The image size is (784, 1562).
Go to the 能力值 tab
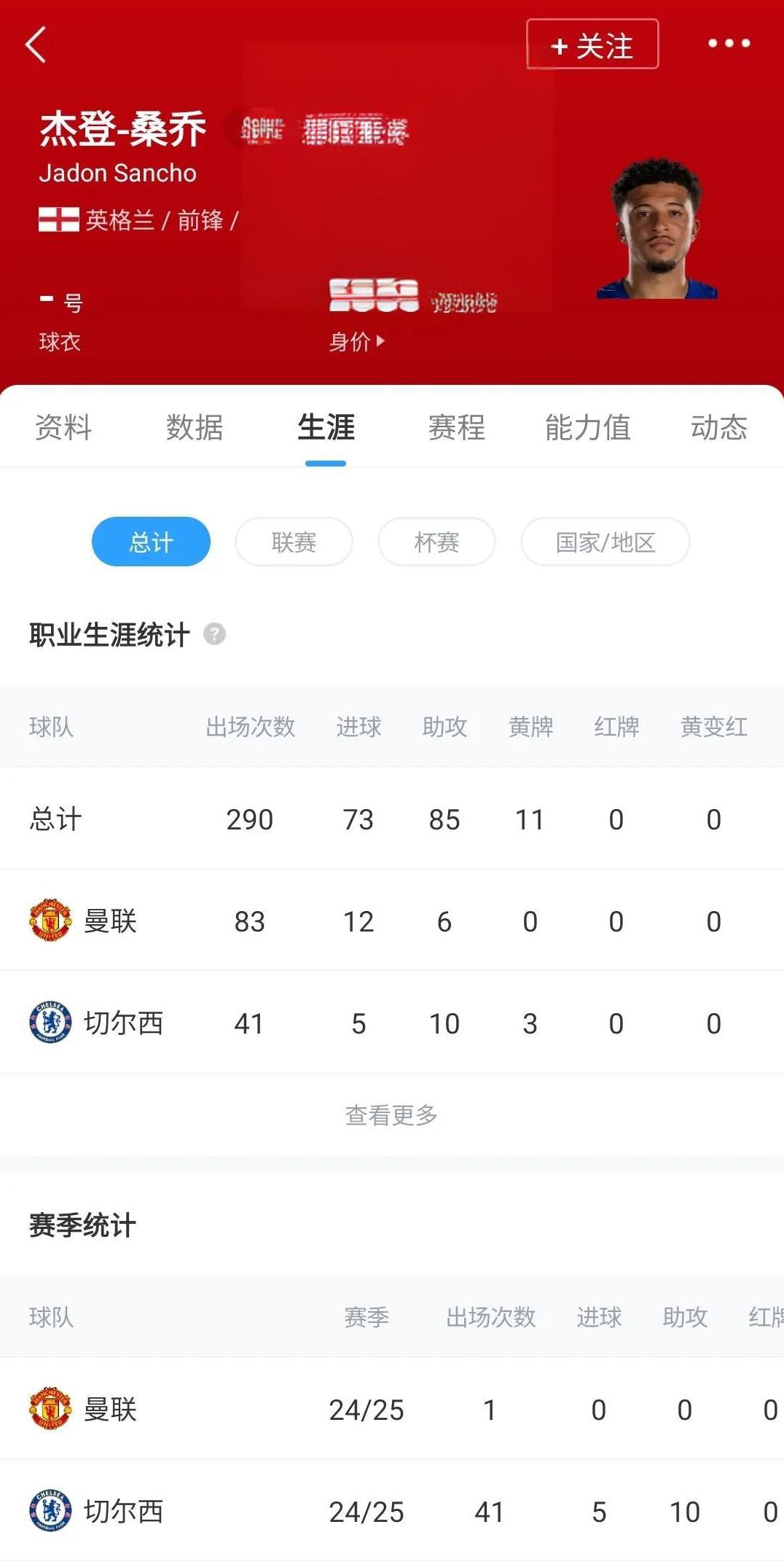588,427
